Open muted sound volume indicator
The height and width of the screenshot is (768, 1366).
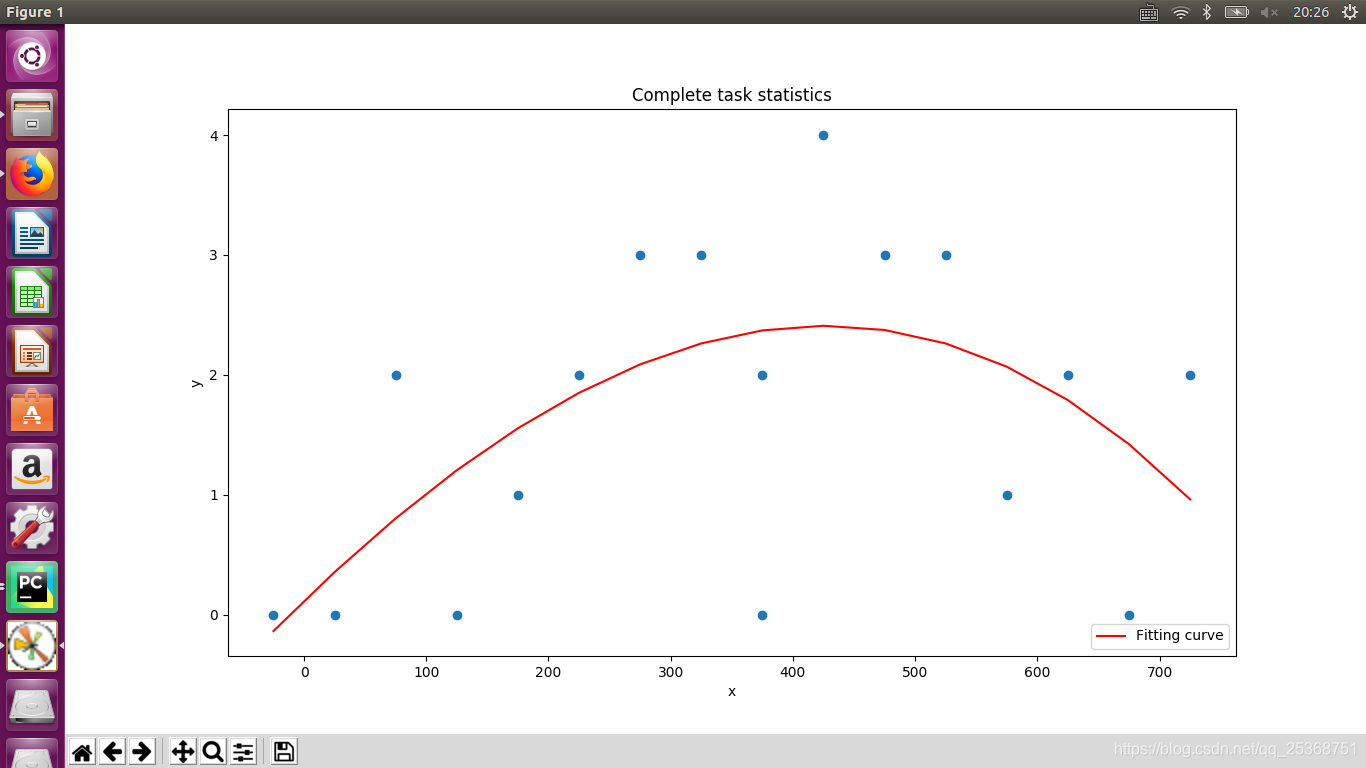1269,12
